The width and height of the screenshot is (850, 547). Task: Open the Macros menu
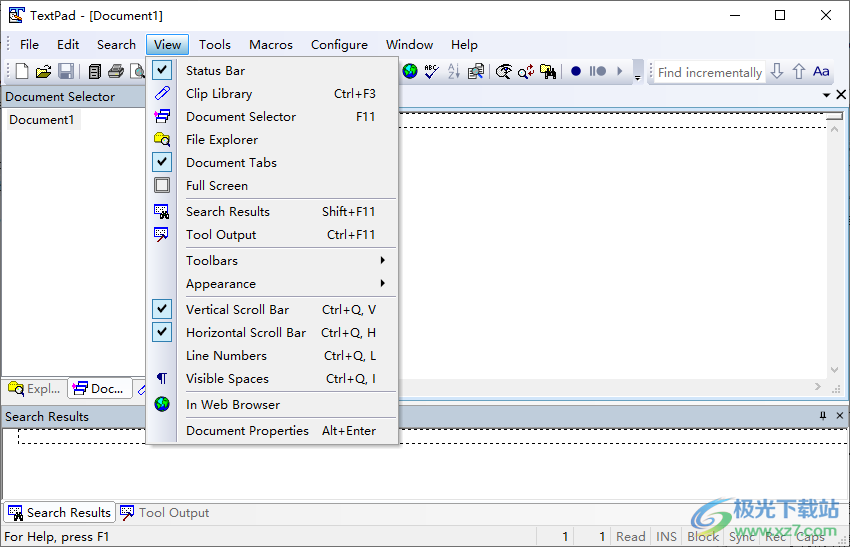(x=271, y=44)
